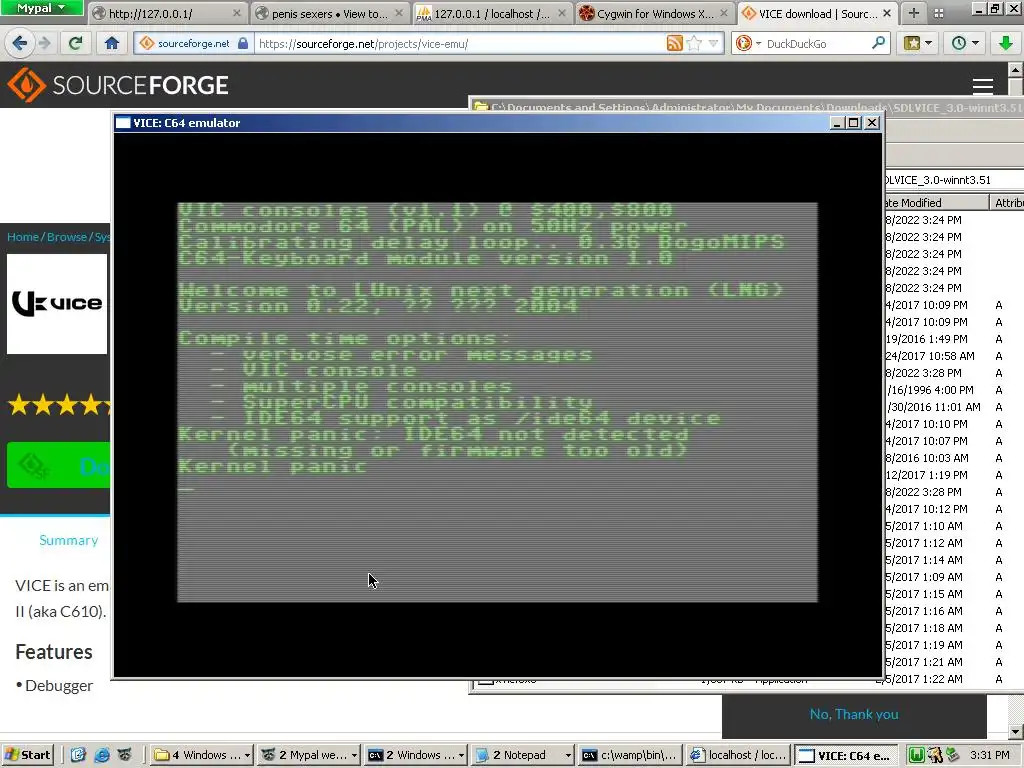Click the first quick launch desktop icon
Viewport: 1024px width, 768px height.
coord(78,755)
